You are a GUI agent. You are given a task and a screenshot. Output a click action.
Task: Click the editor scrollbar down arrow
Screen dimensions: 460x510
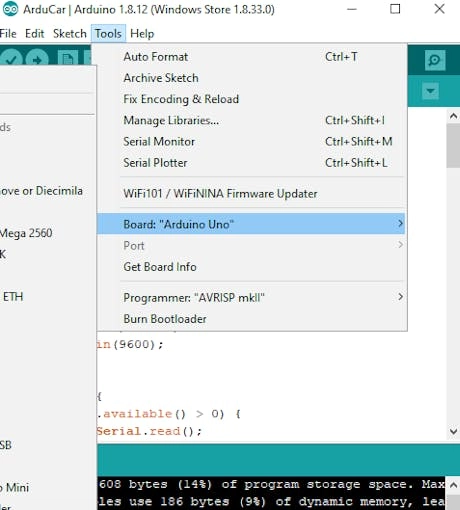[x=453, y=431]
